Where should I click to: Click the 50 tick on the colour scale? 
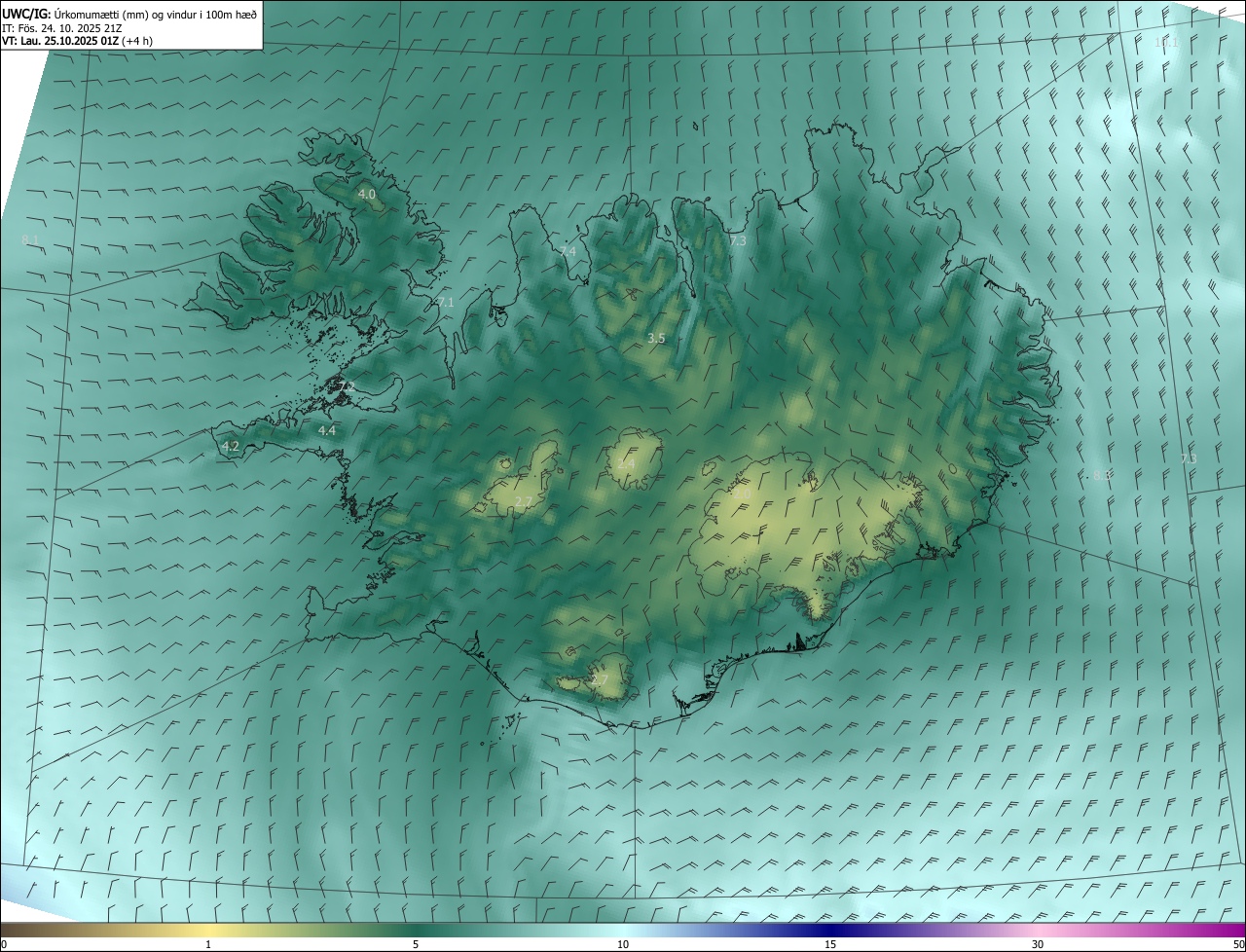click(x=1238, y=944)
